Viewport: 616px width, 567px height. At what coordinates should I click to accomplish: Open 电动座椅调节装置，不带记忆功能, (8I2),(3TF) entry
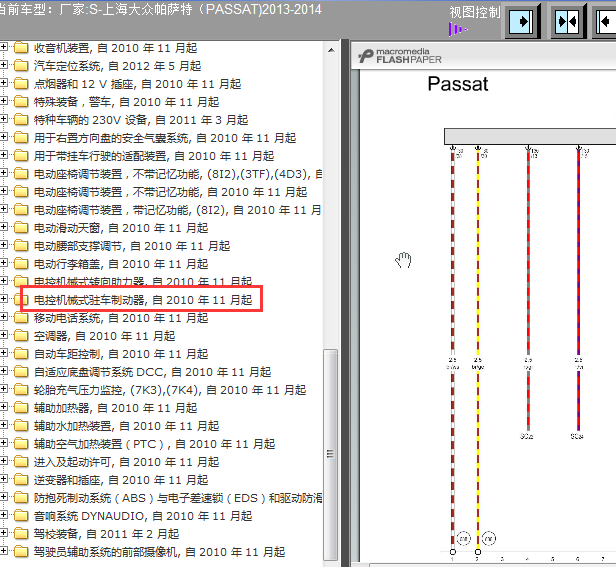click(178, 174)
